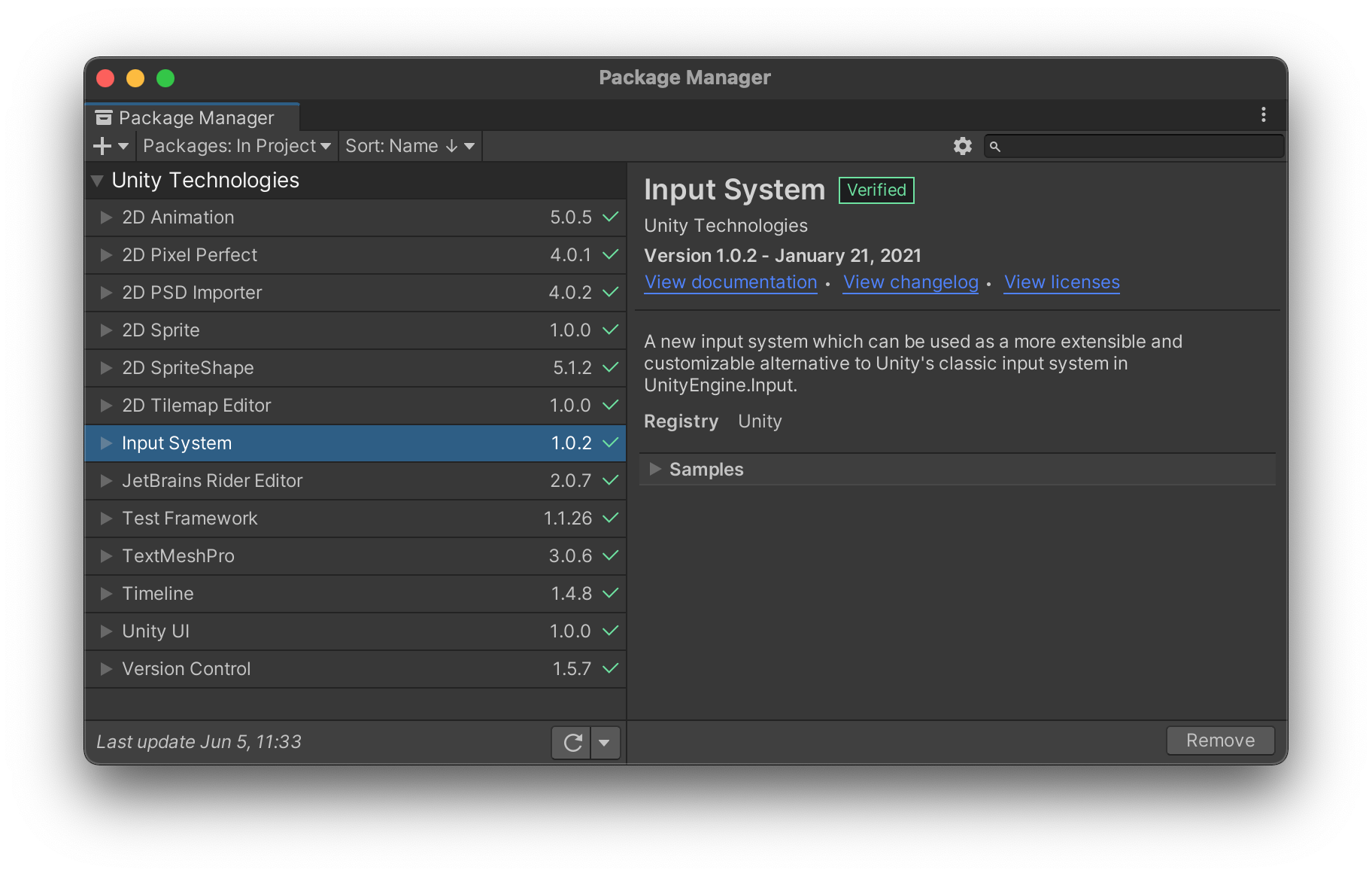Expand the Samples section
The width and height of the screenshot is (1372, 876).
coord(655,469)
